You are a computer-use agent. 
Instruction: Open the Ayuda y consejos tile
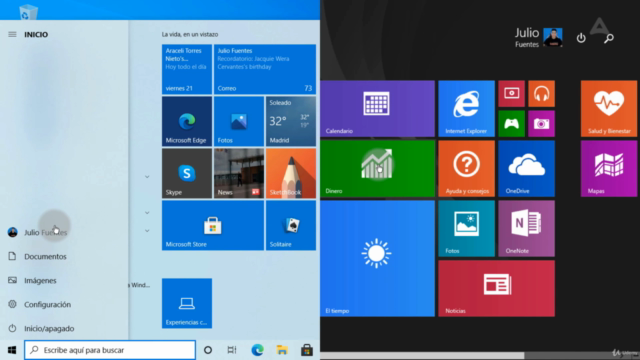point(467,169)
